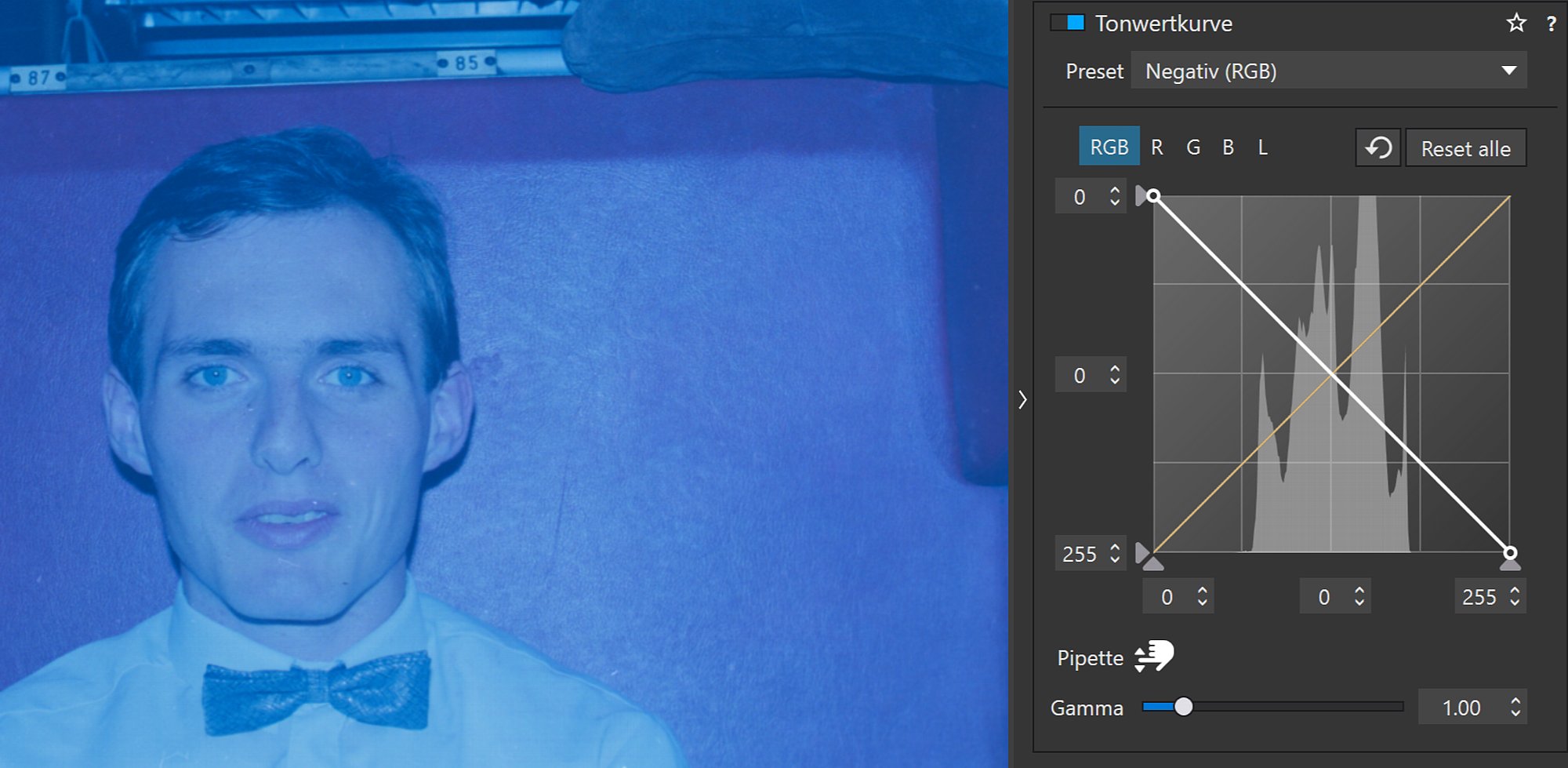Click the Pipette hand tool icon
This screenshot has width=1568, height=768.
(x=1154, y=657)
